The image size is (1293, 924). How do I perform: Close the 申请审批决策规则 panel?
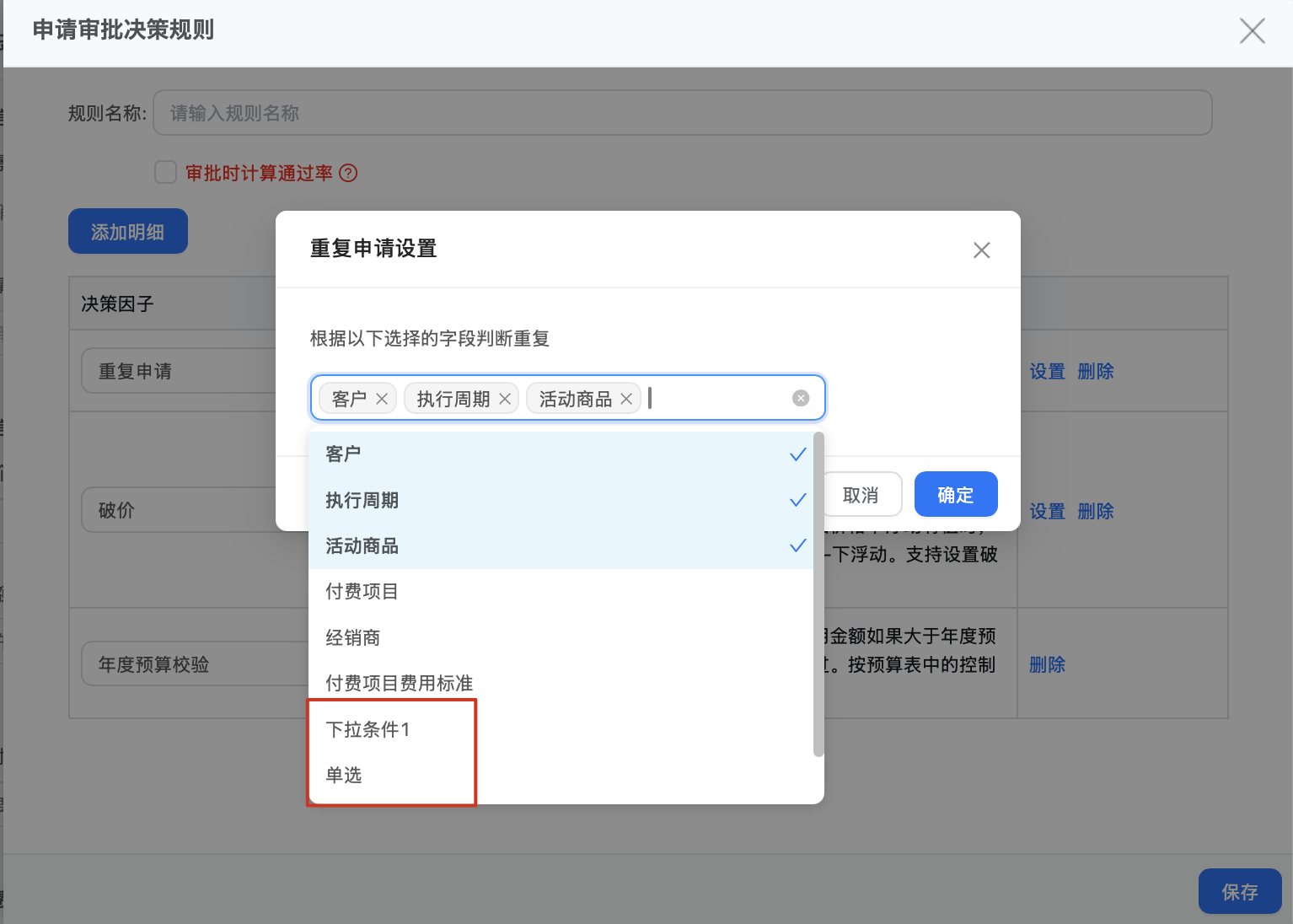click(1252, 31)
